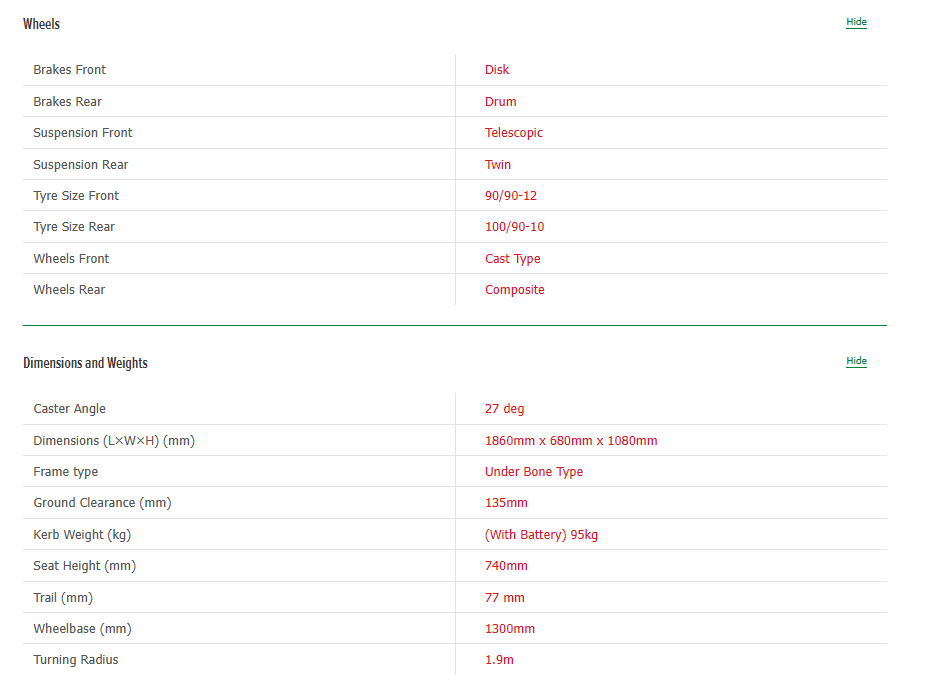
Task: Click the Frame type label
Action: [65, 472]
